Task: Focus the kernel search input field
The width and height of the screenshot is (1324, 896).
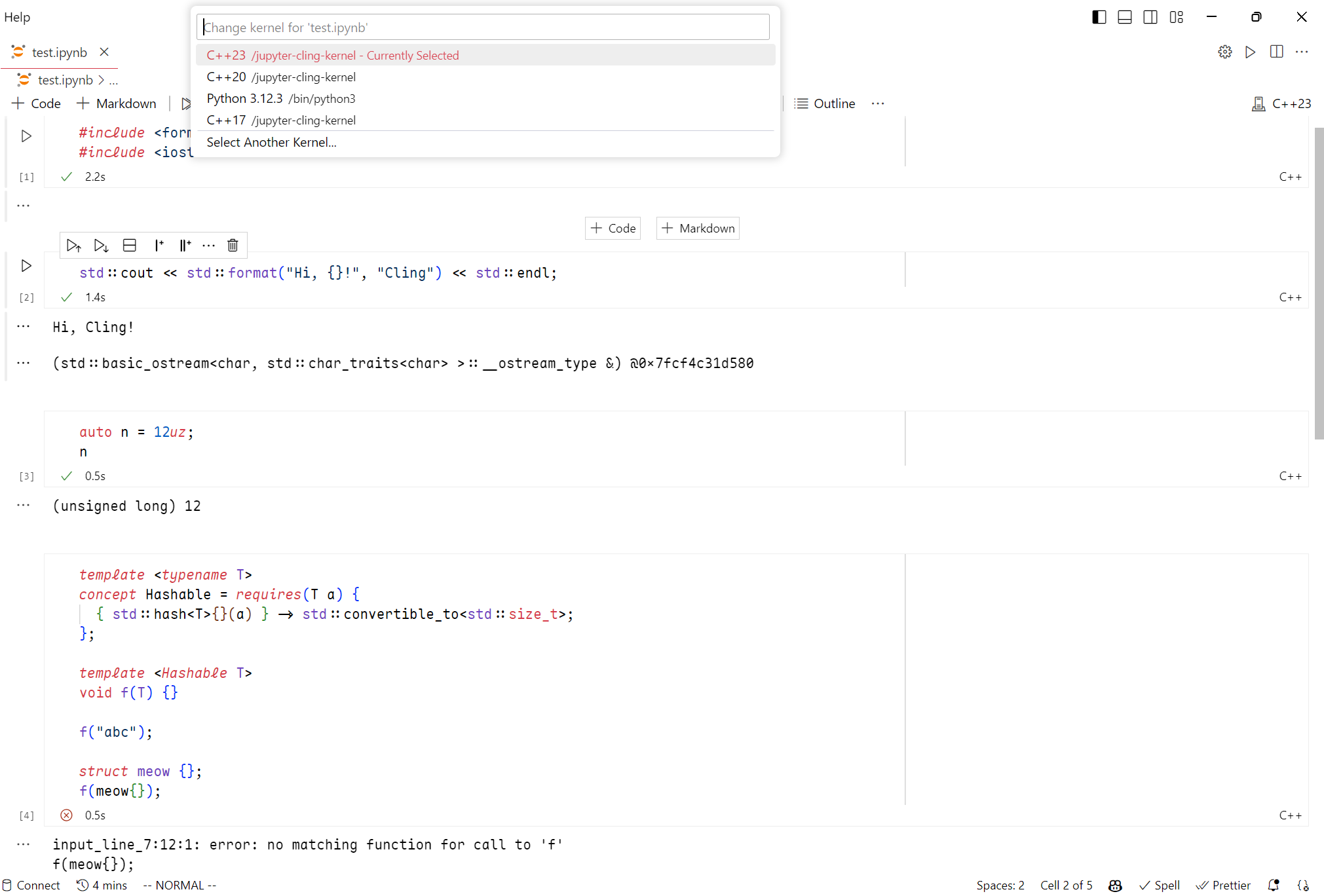Action: pyautogui.click(x=483, y=27)
